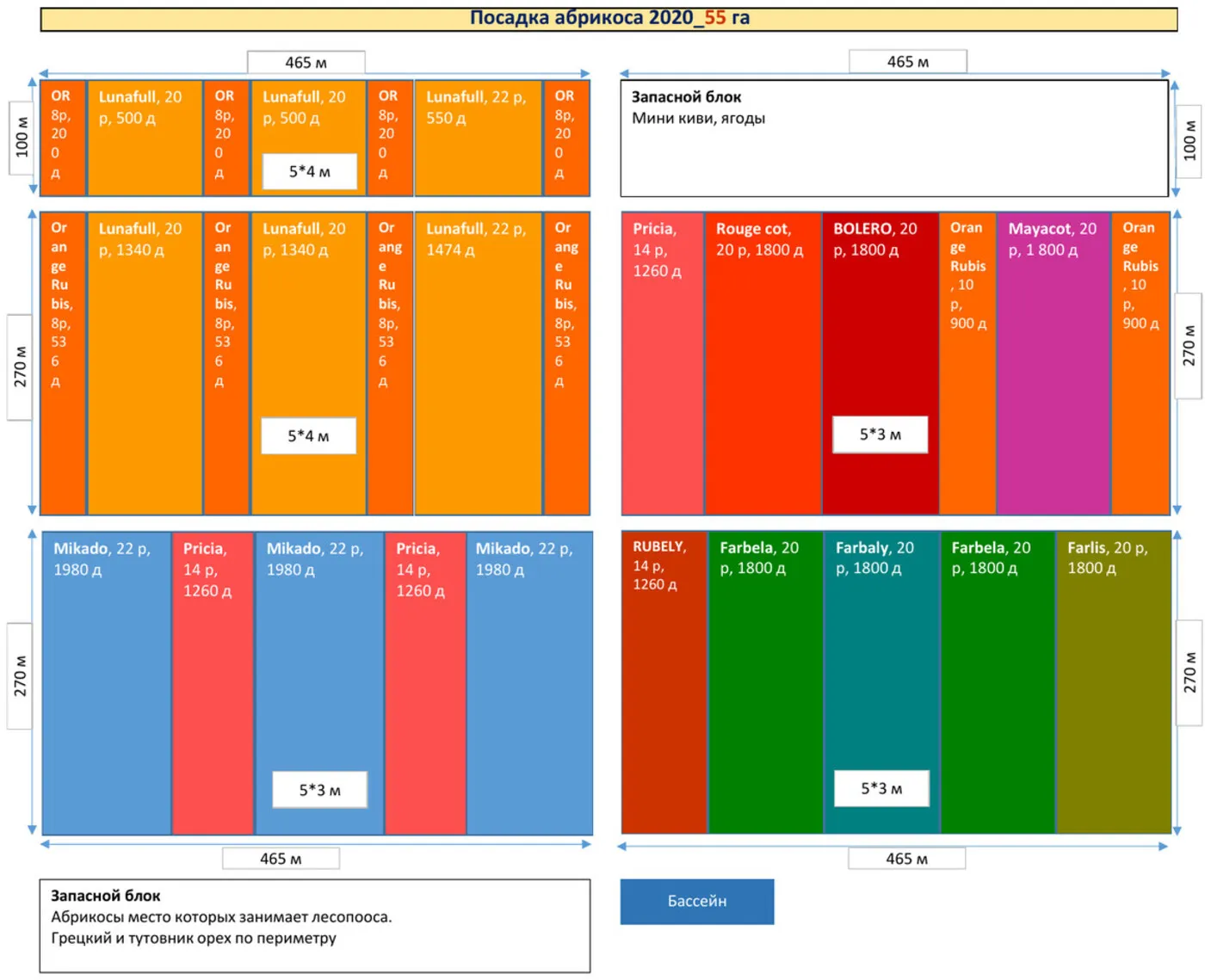The image size is (1205, 980).
Task: Select the Запасной блок with Мини киви, ягоды
Action: click(x=893, y=139)
